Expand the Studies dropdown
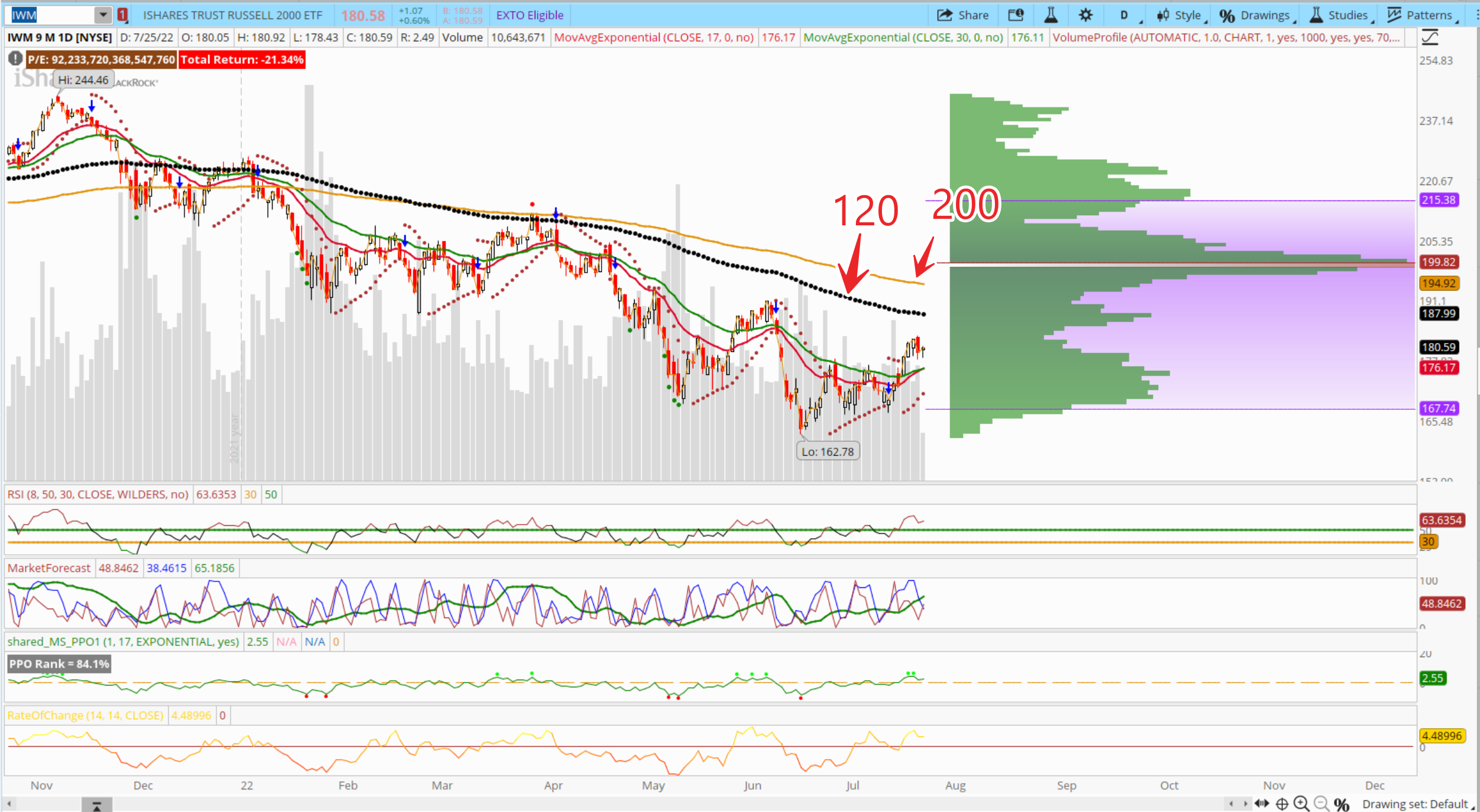This screenshot has height=812, width=1480. 1340,15
